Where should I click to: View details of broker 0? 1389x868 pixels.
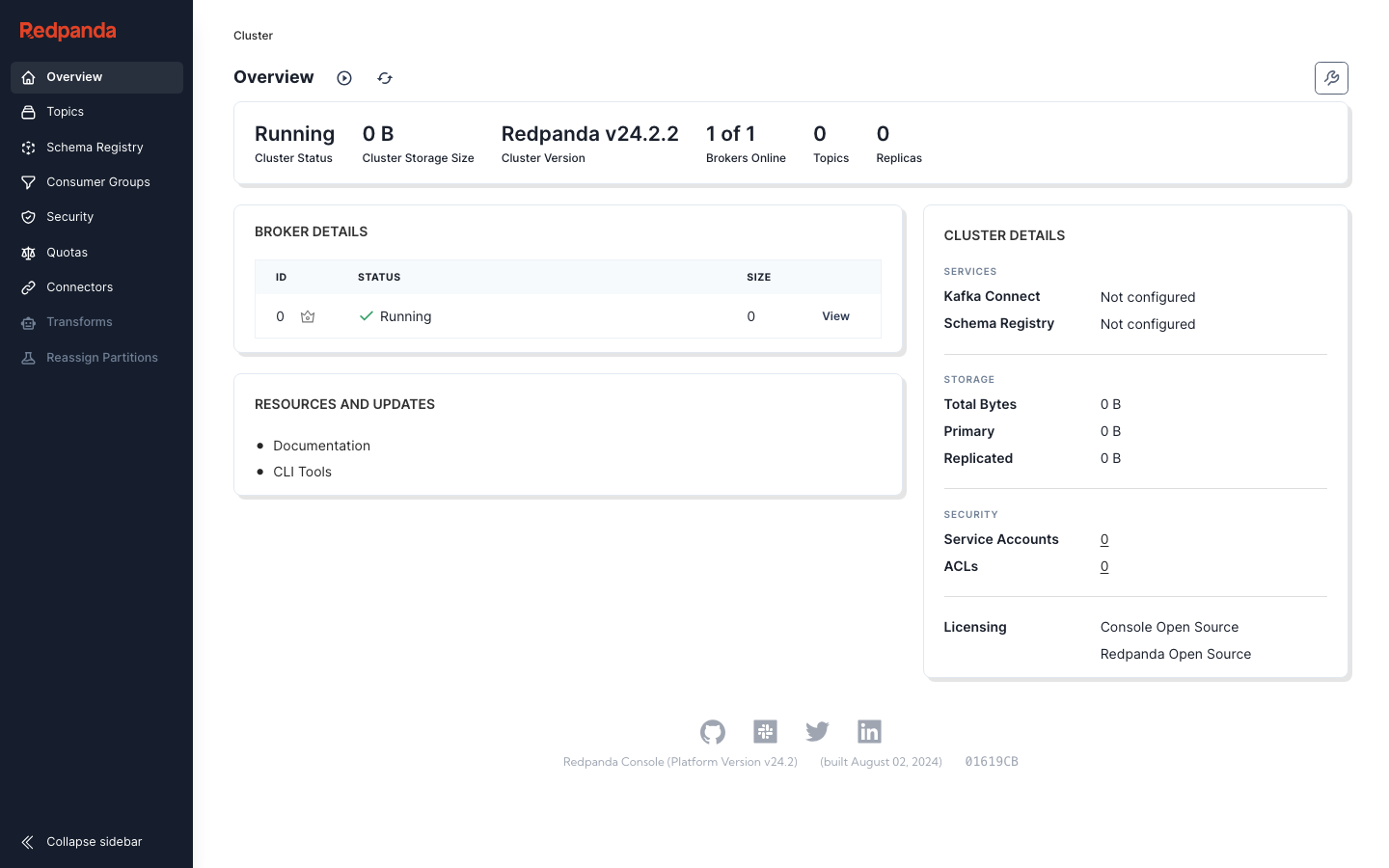click(x=835, y=316)
